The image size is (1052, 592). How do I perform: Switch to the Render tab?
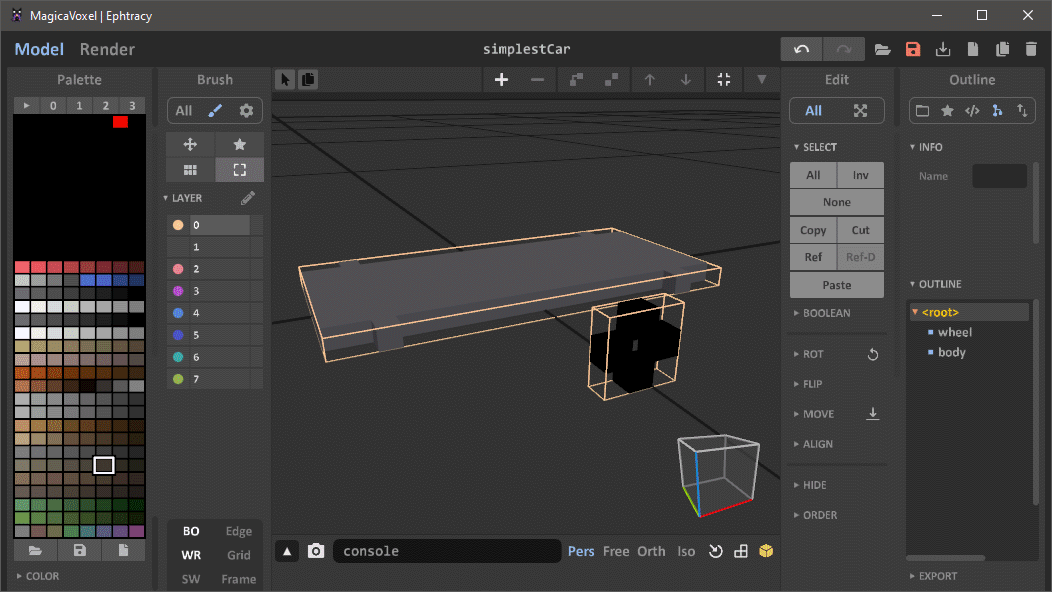[107, 49]
